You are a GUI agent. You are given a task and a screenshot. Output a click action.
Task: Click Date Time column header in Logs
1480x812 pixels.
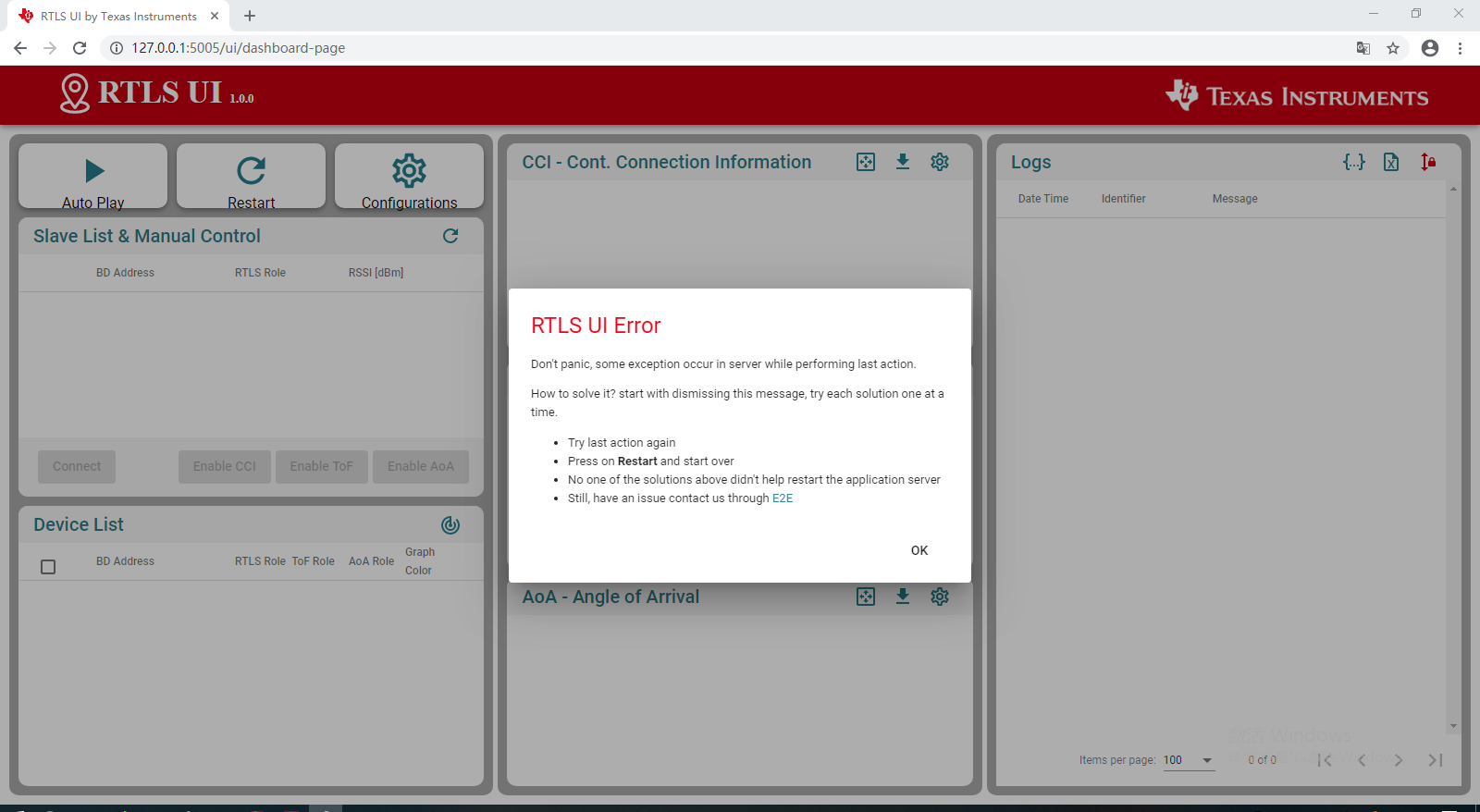tap(1043, 199)
